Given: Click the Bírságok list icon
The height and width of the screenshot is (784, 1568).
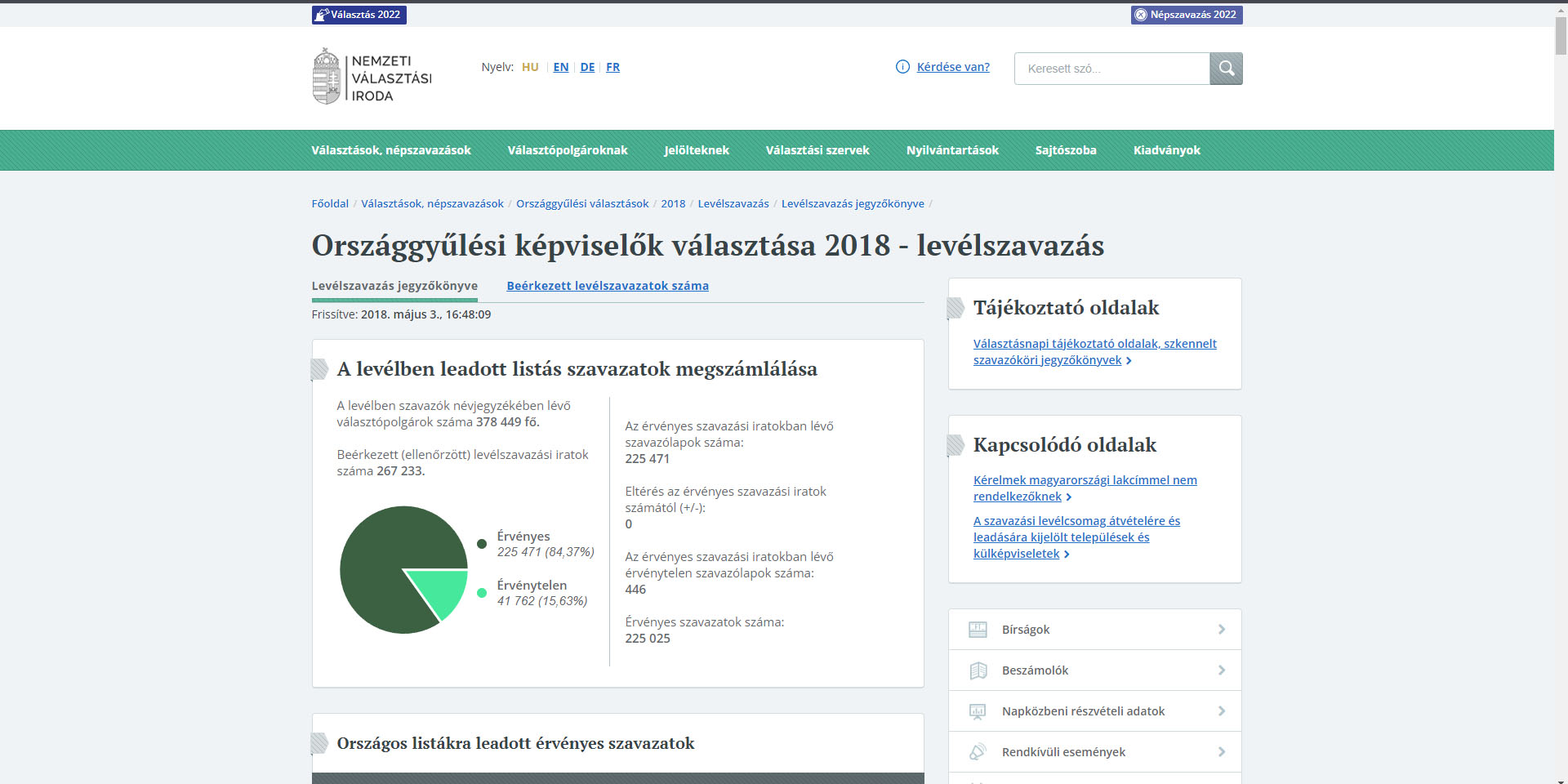Looking at the screenshot, I should 978,630.
